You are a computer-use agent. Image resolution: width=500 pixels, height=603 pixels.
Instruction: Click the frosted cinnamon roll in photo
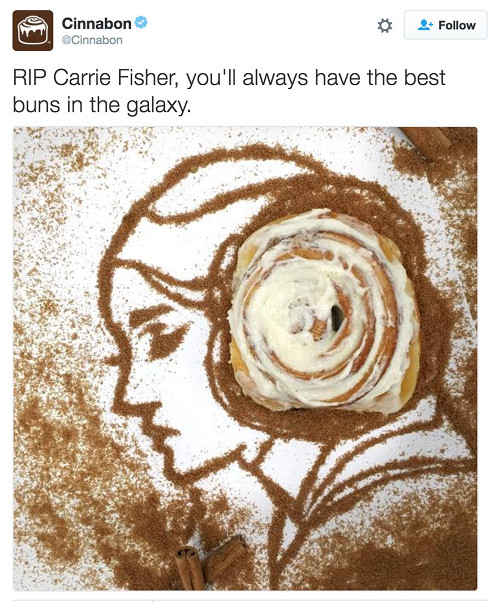(324, 311)
